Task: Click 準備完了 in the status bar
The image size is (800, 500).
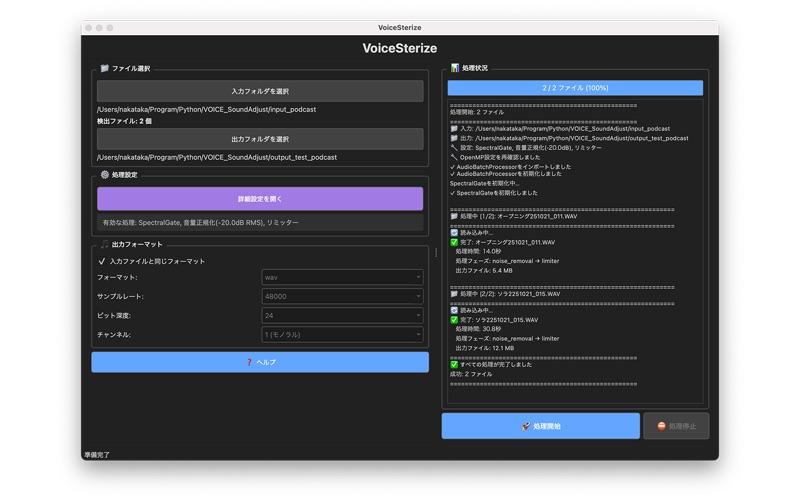Action: tap(97, 455)
